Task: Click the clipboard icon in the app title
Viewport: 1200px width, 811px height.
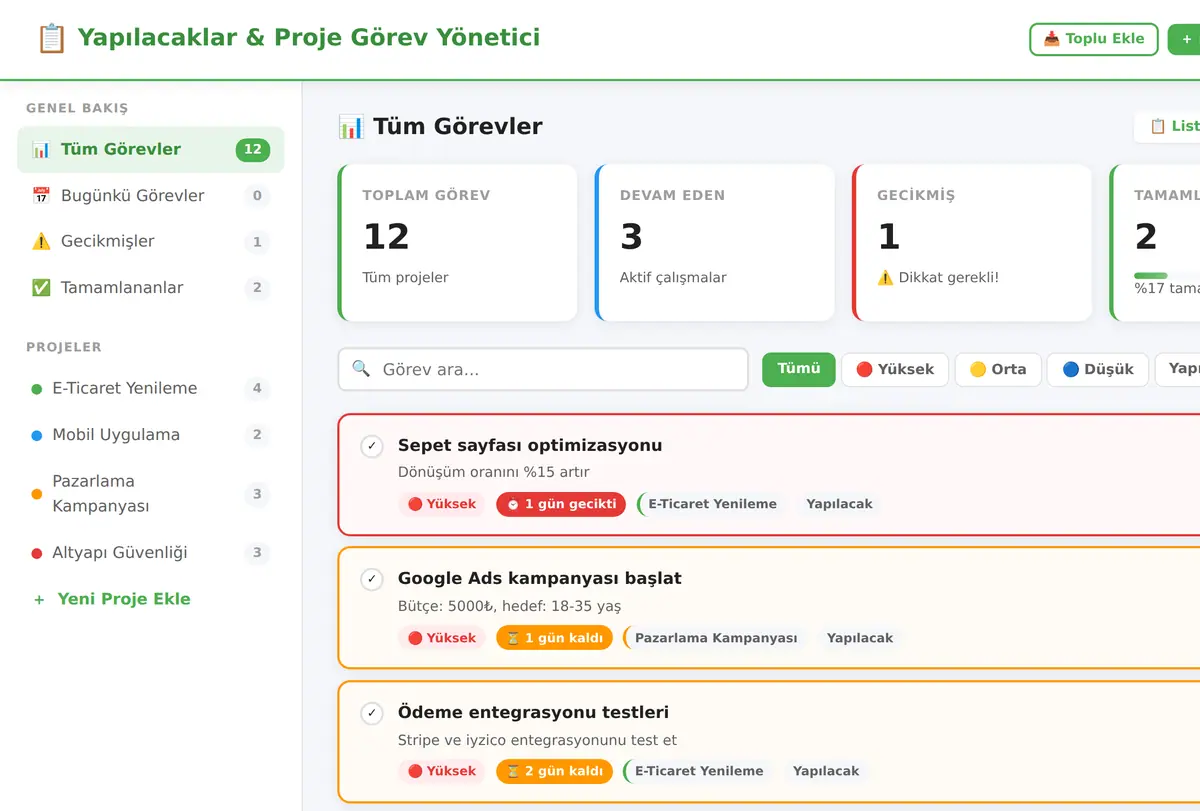Action: click(x=51, y=38)
